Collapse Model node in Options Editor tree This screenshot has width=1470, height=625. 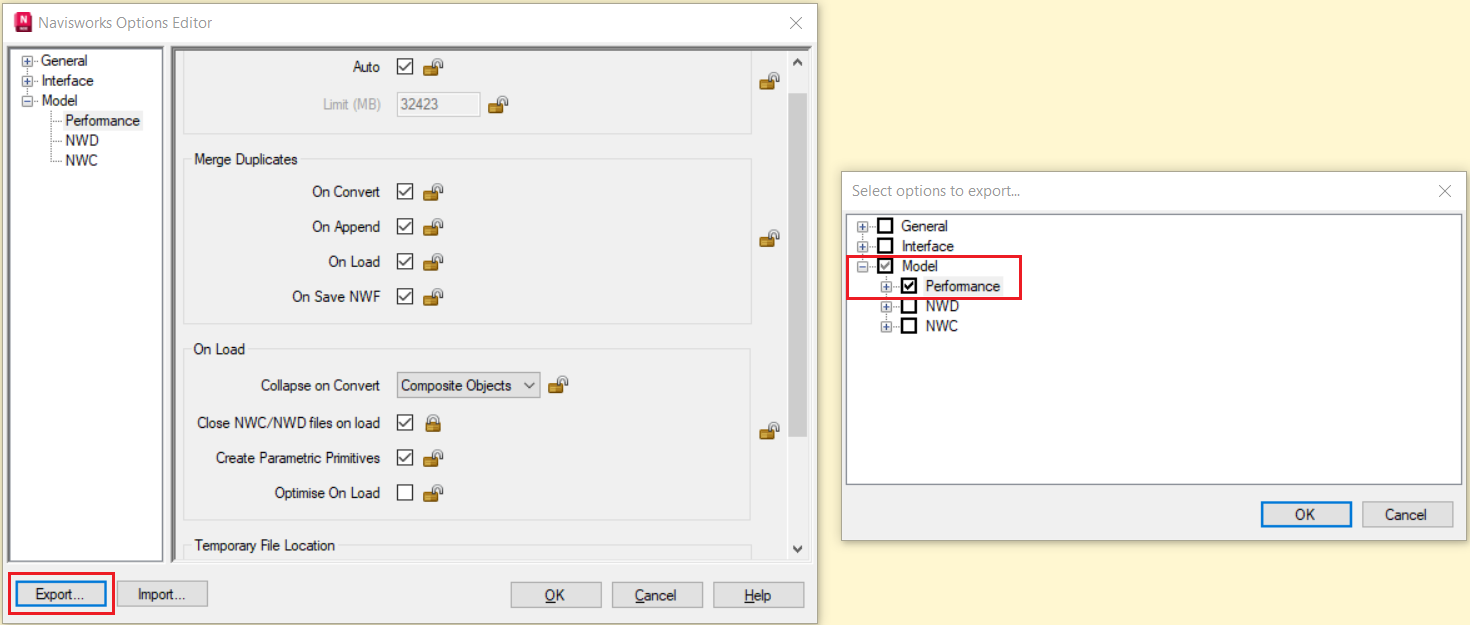pyautogui.click(x=27, y=101)
